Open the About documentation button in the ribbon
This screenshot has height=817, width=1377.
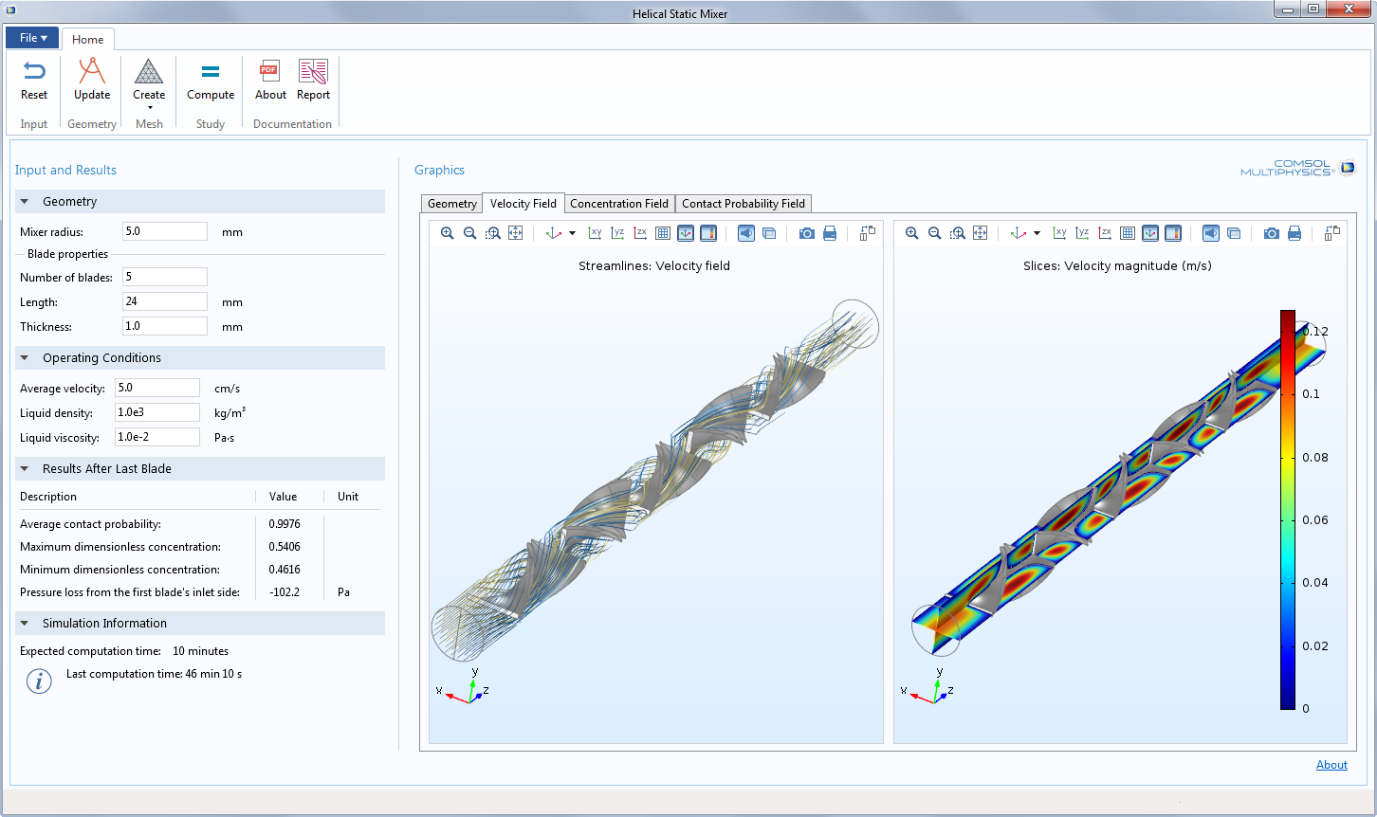click(270, 80)
